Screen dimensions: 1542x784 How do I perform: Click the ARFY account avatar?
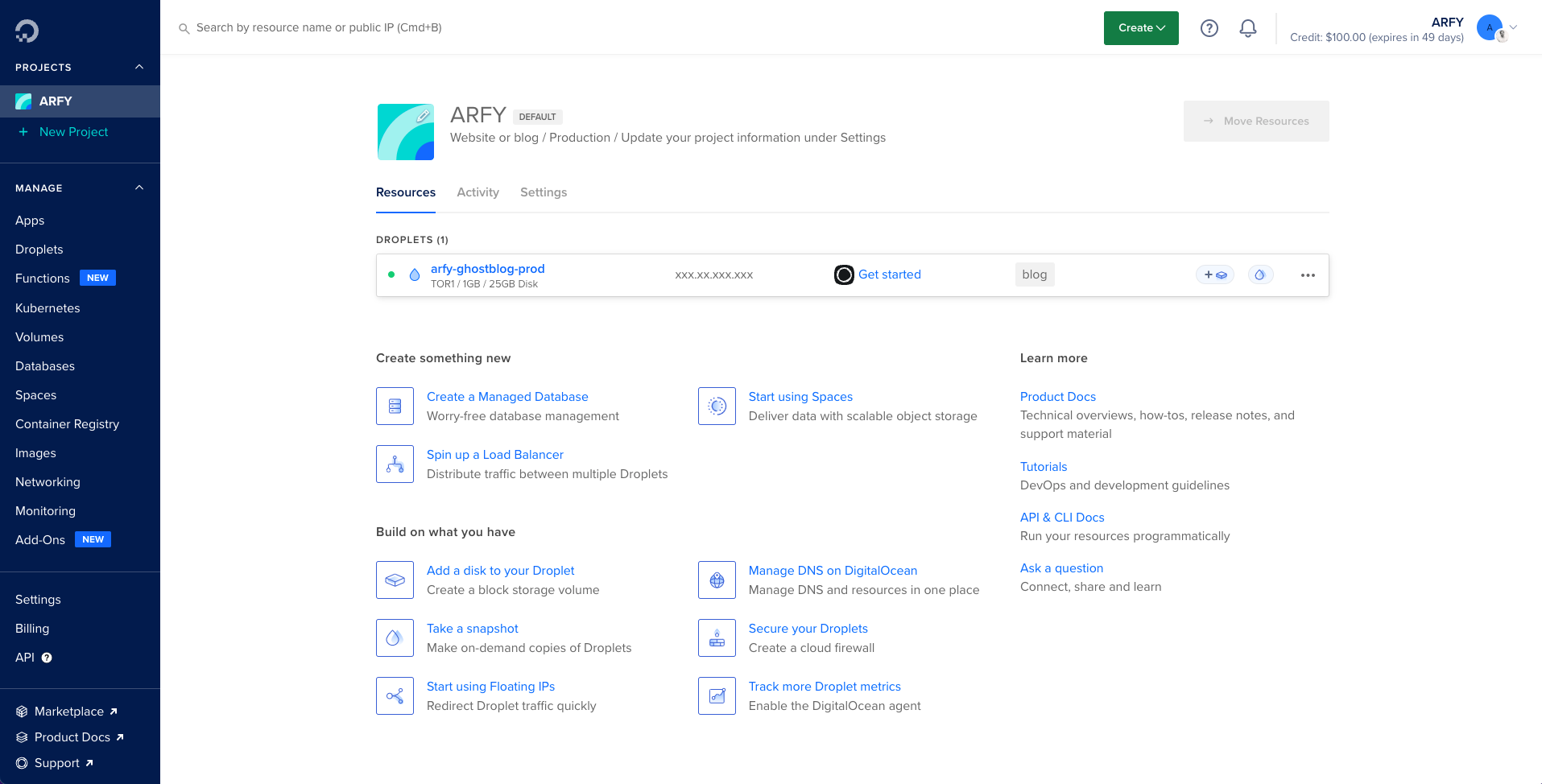(1490, 28)
